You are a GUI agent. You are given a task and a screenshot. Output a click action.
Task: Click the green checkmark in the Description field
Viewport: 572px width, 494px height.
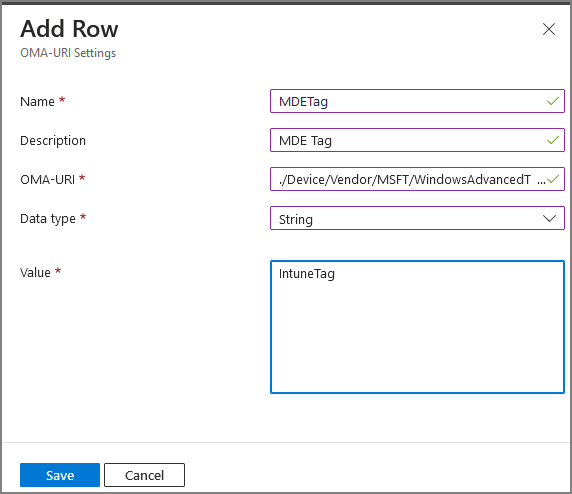tap(553, 140)
